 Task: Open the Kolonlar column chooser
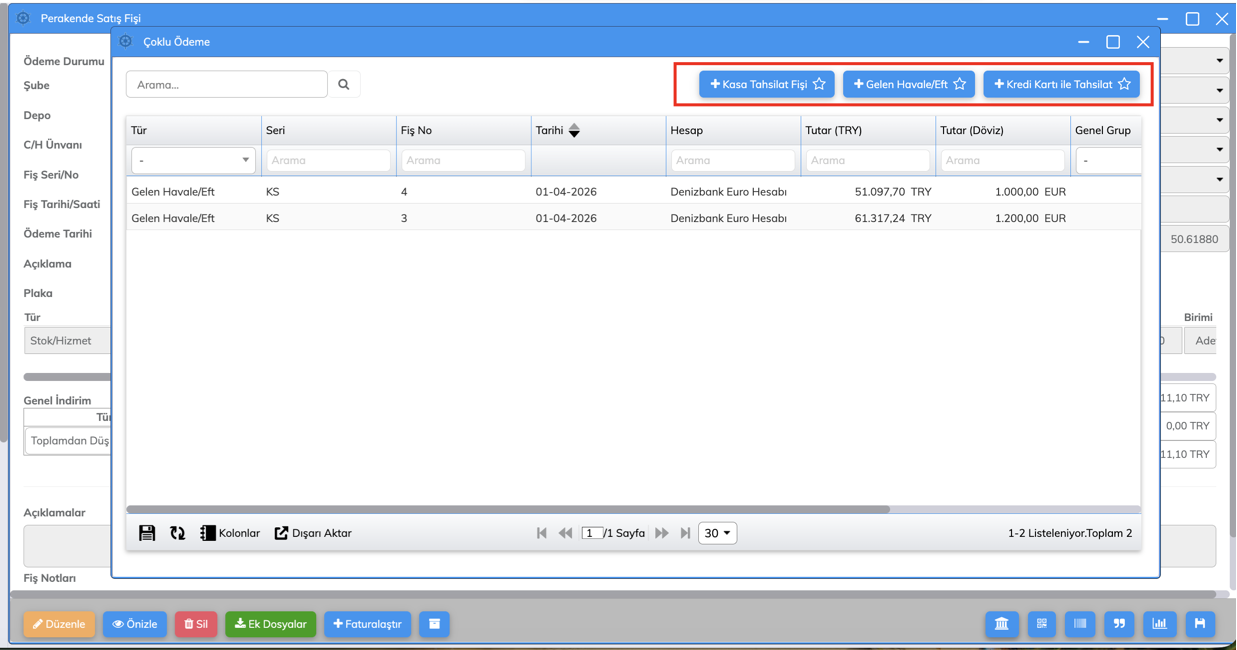tap(230, 533)
